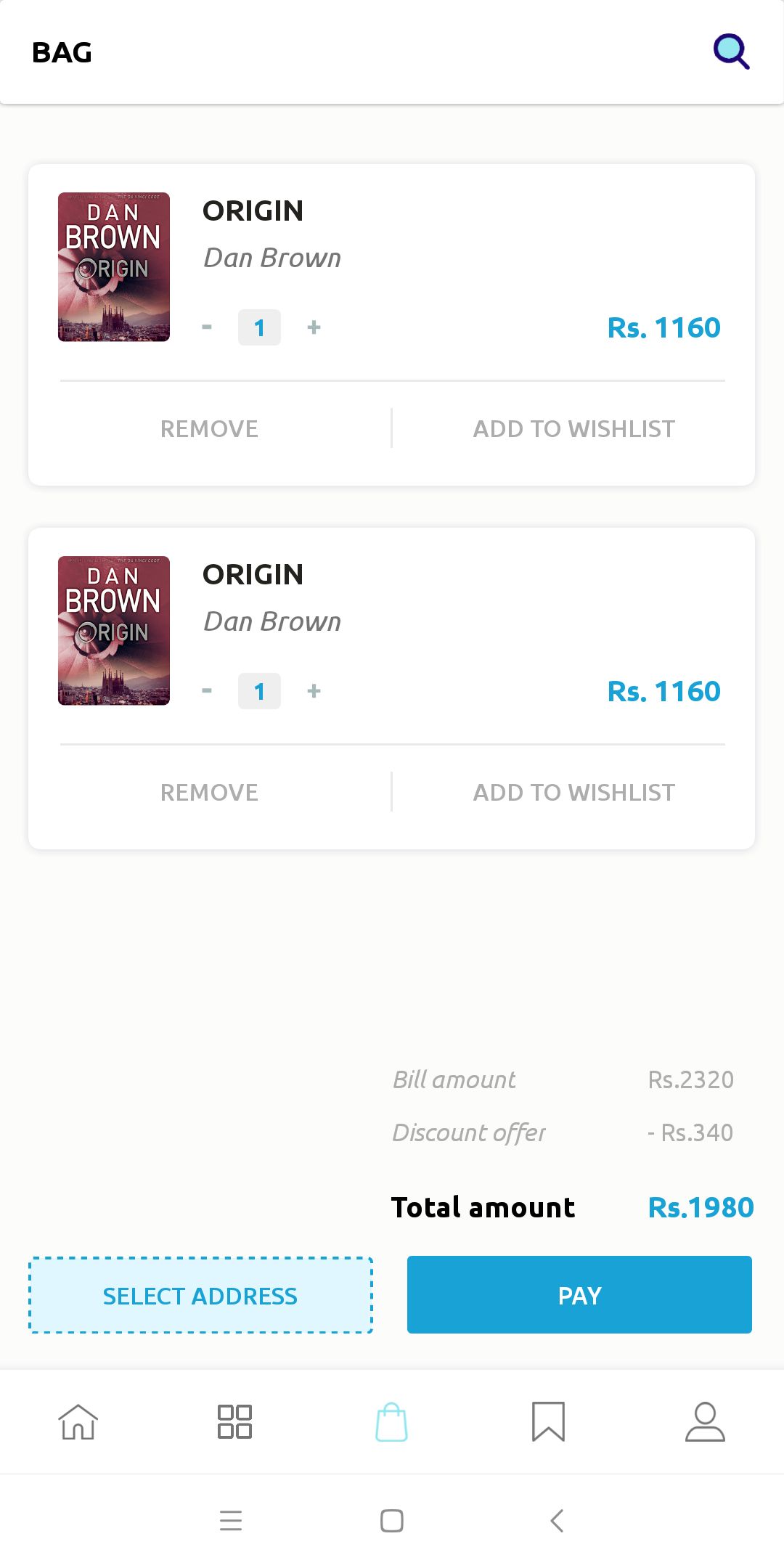Remove the first Origin book from bag

point(209,429)
